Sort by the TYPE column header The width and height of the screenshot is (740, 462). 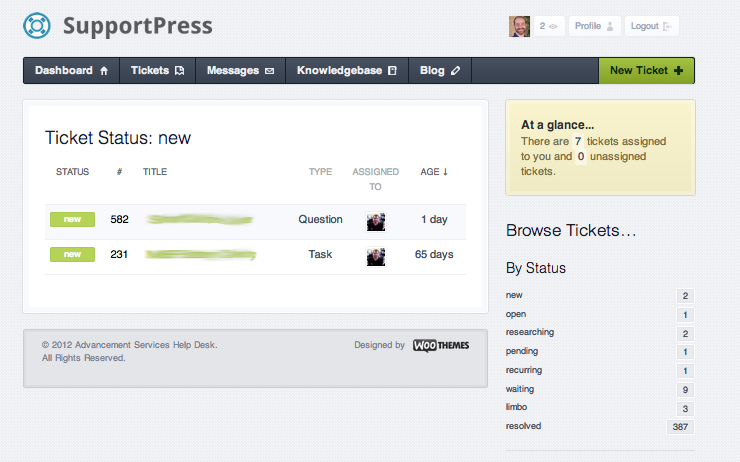(320, 172)
